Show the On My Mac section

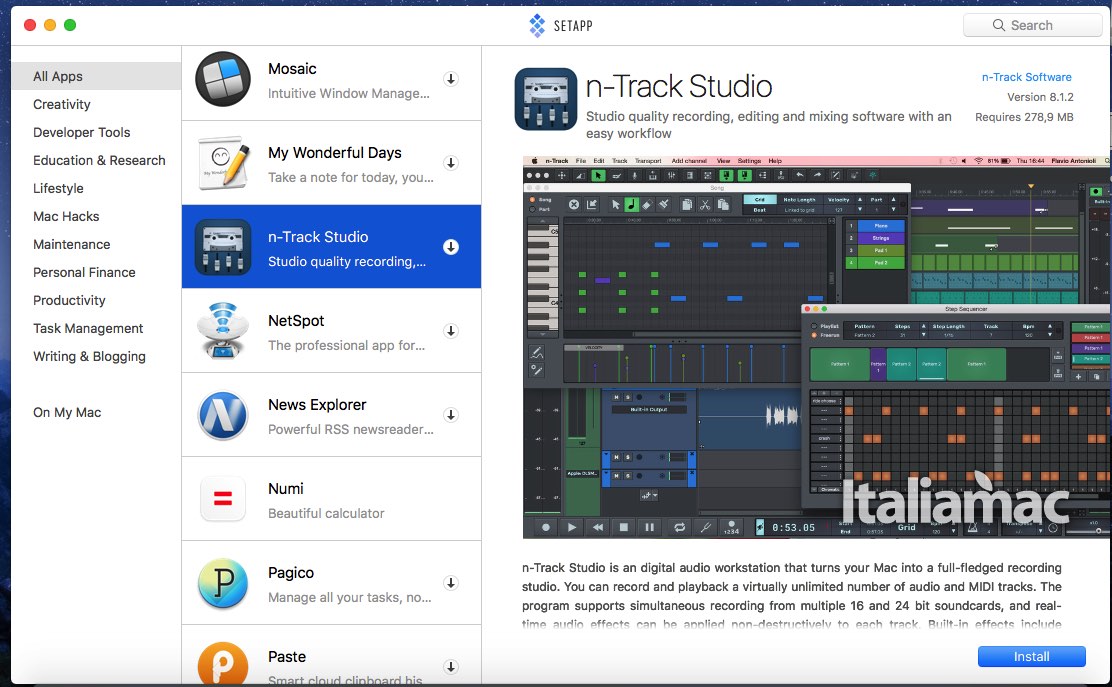tap(67, 413)
